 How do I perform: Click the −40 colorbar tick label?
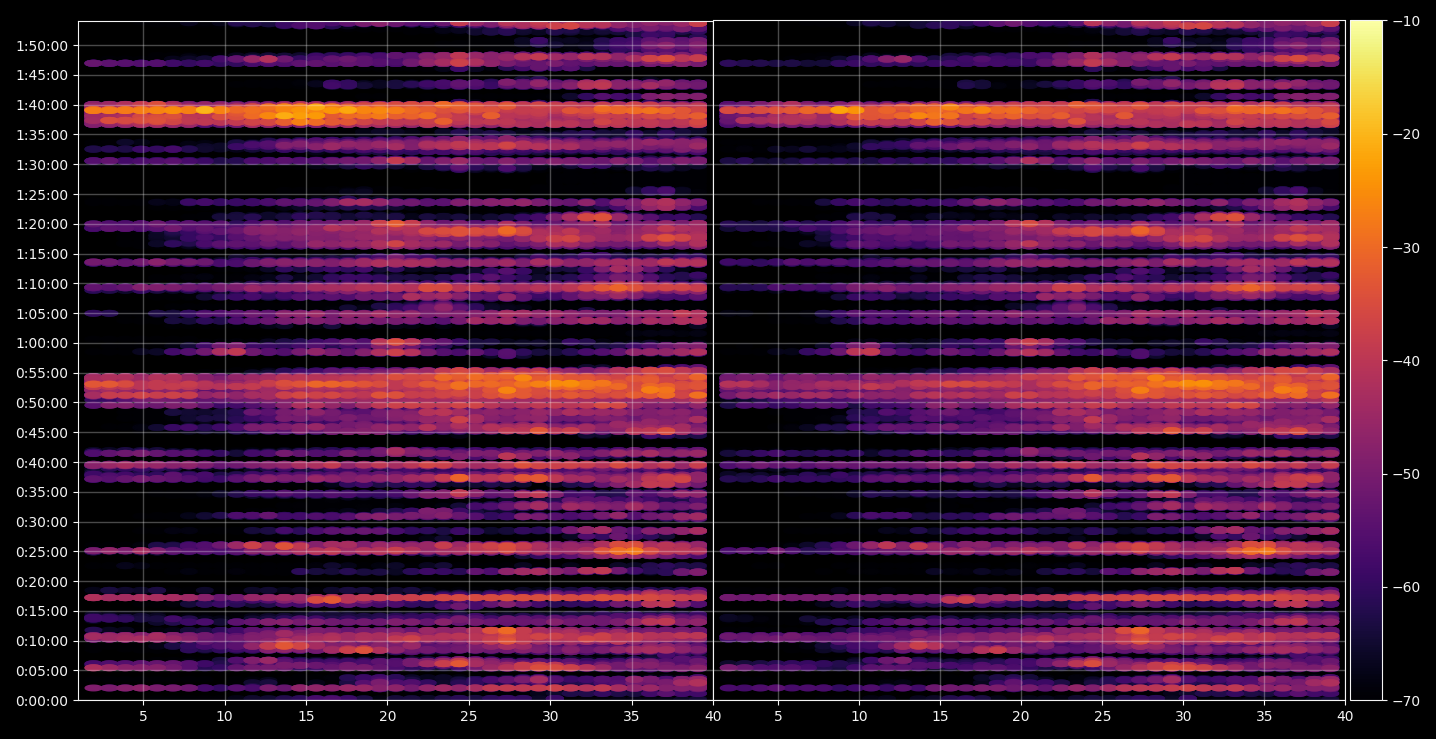[x=1404, y=361]
